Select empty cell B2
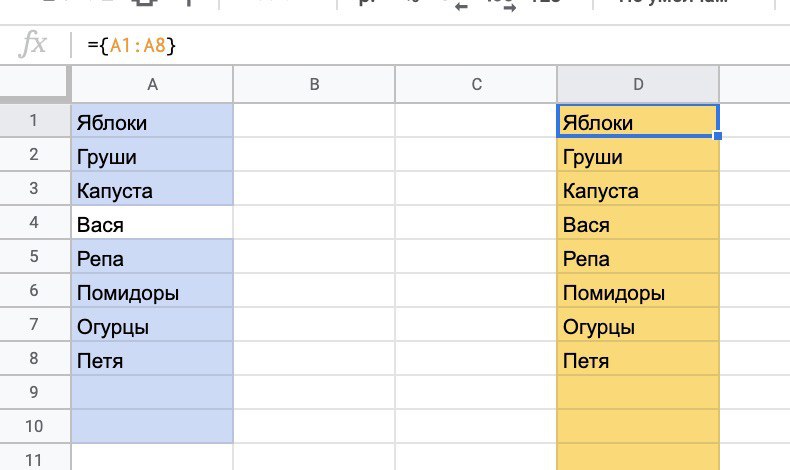This screenshot has width=790, height=470. click(x=314, y=156)
